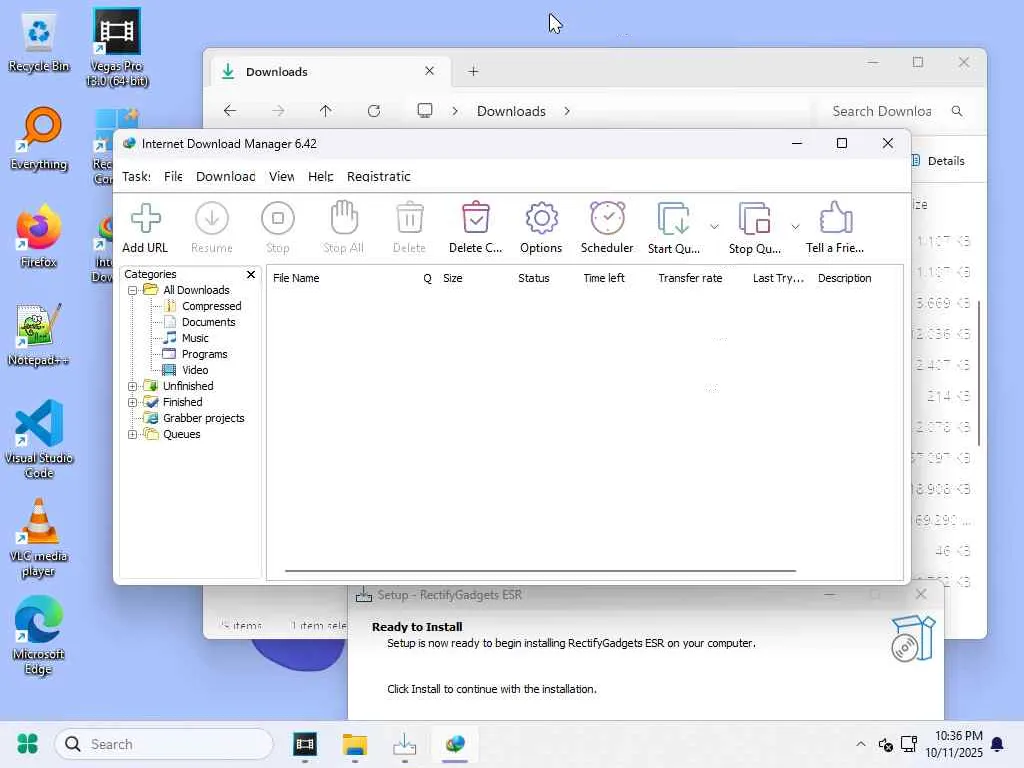Sort by Last Try column header
The image size is (1024, 768).
click(x=780, y=278)
